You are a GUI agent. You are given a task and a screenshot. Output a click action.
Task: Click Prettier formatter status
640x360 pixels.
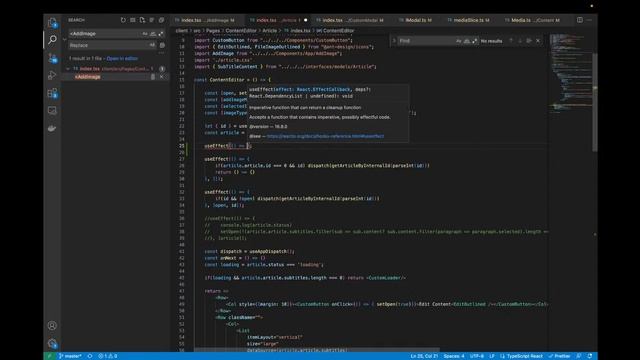coord(560,356)
